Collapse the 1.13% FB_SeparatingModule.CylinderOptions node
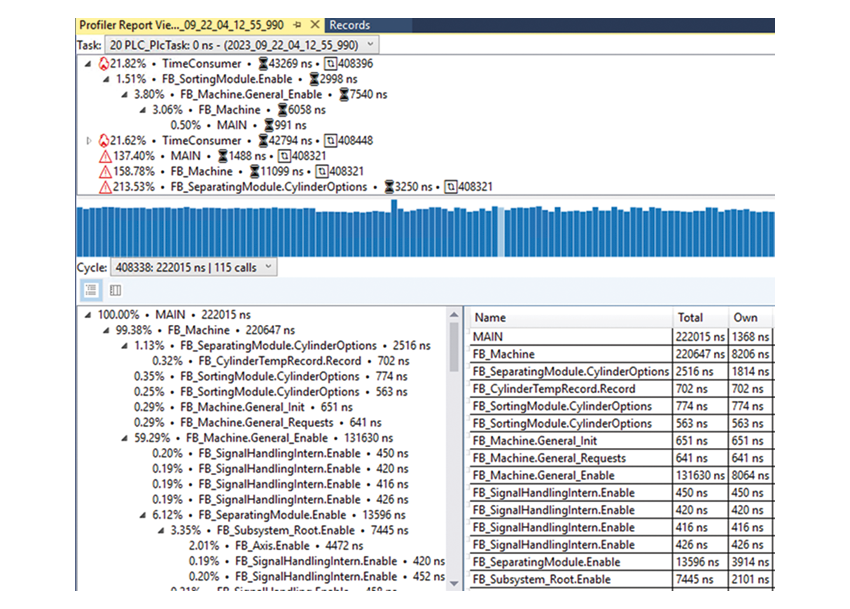850x609 pixels. [124, 346]
